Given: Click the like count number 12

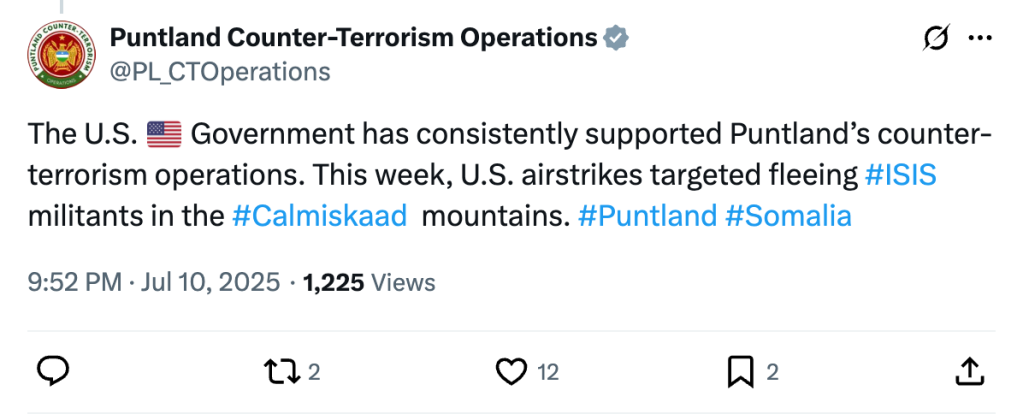Looking at the screenshot, I should (548, 373).
